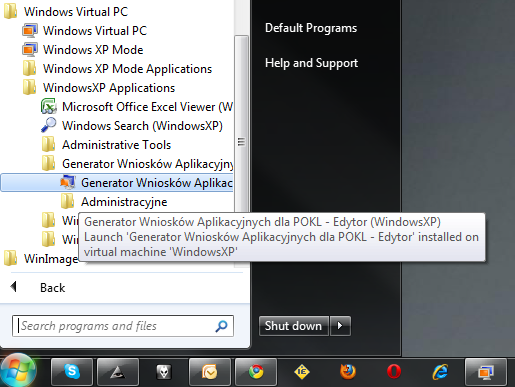Screen dimensions: 515x387
Task: Open the Windows Start orb
Action: 18,371
